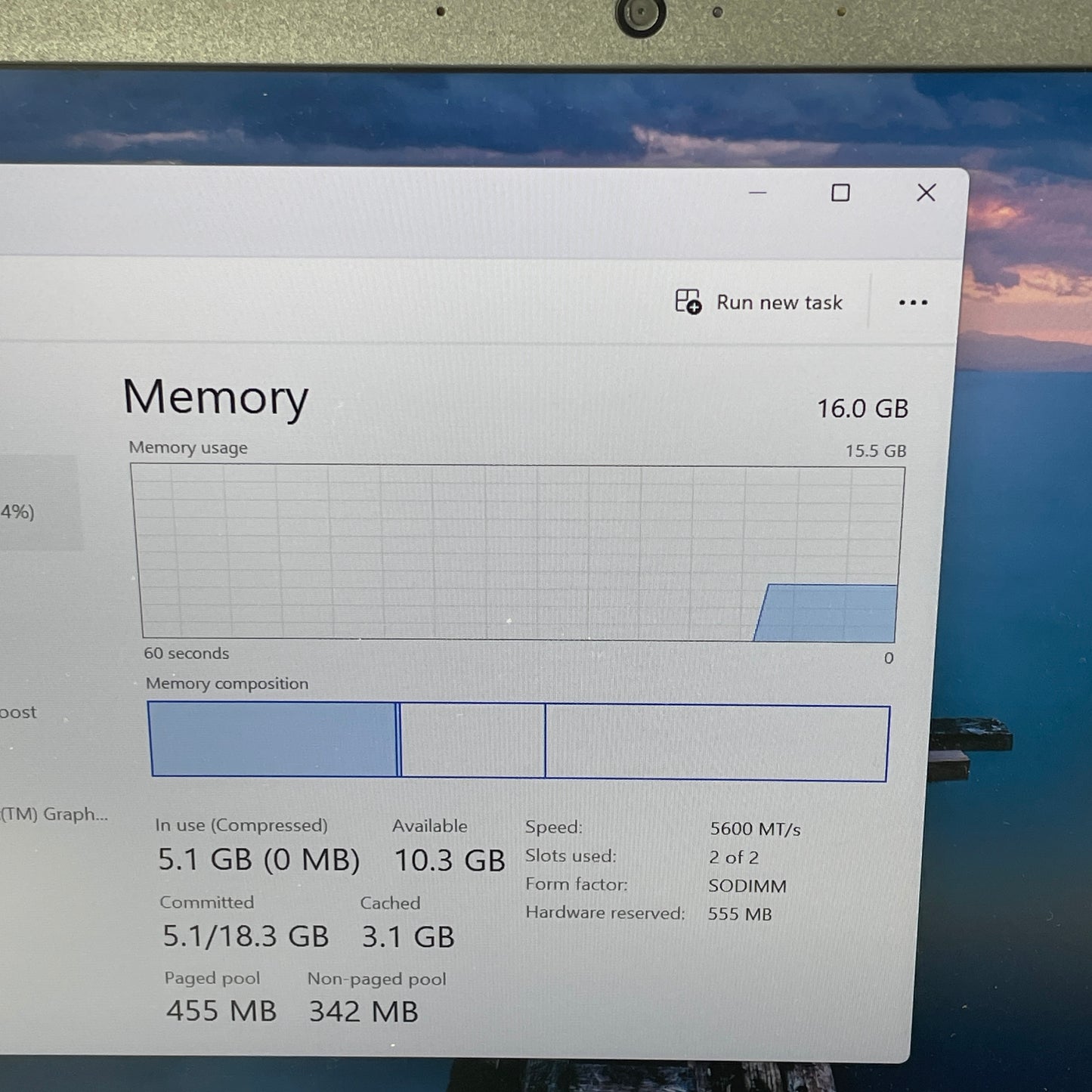Click the '3.1 GB' cached value
The height and width of the screenshot is (1092, 1092).
tap(408, 937)
